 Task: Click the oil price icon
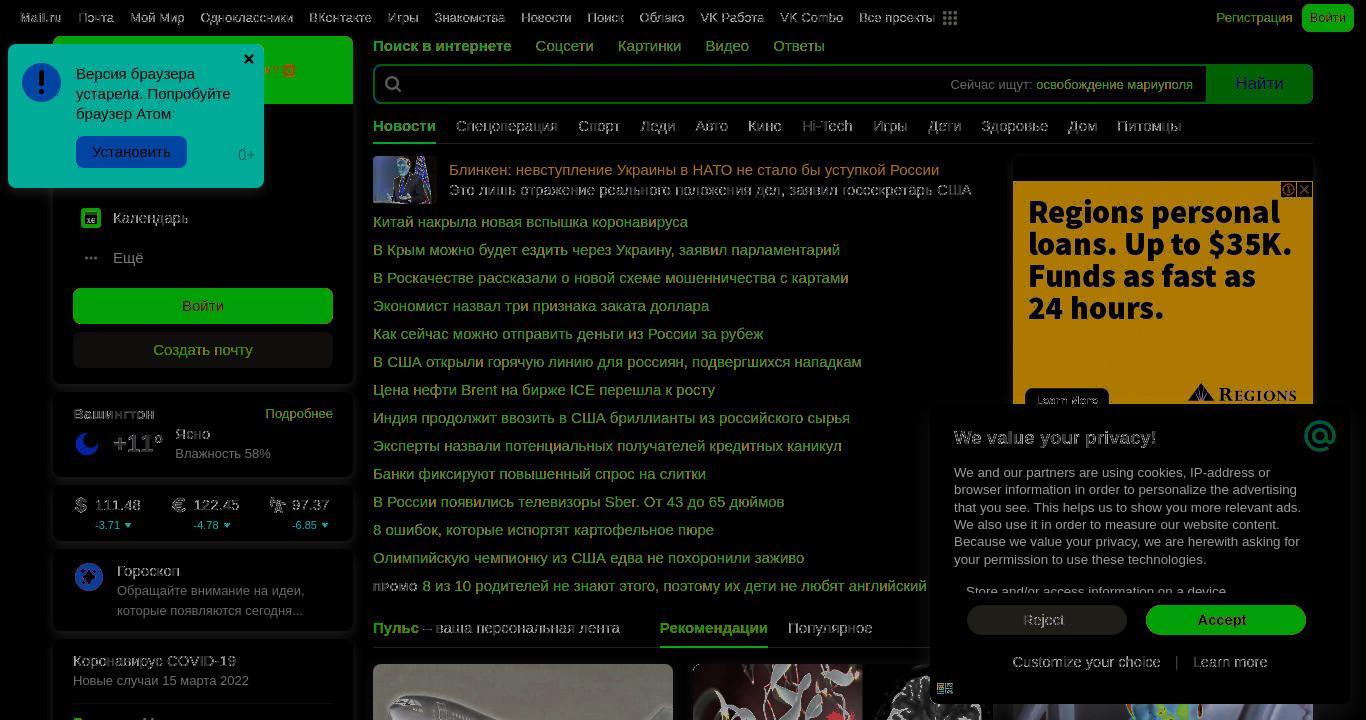tap(277, 505)
